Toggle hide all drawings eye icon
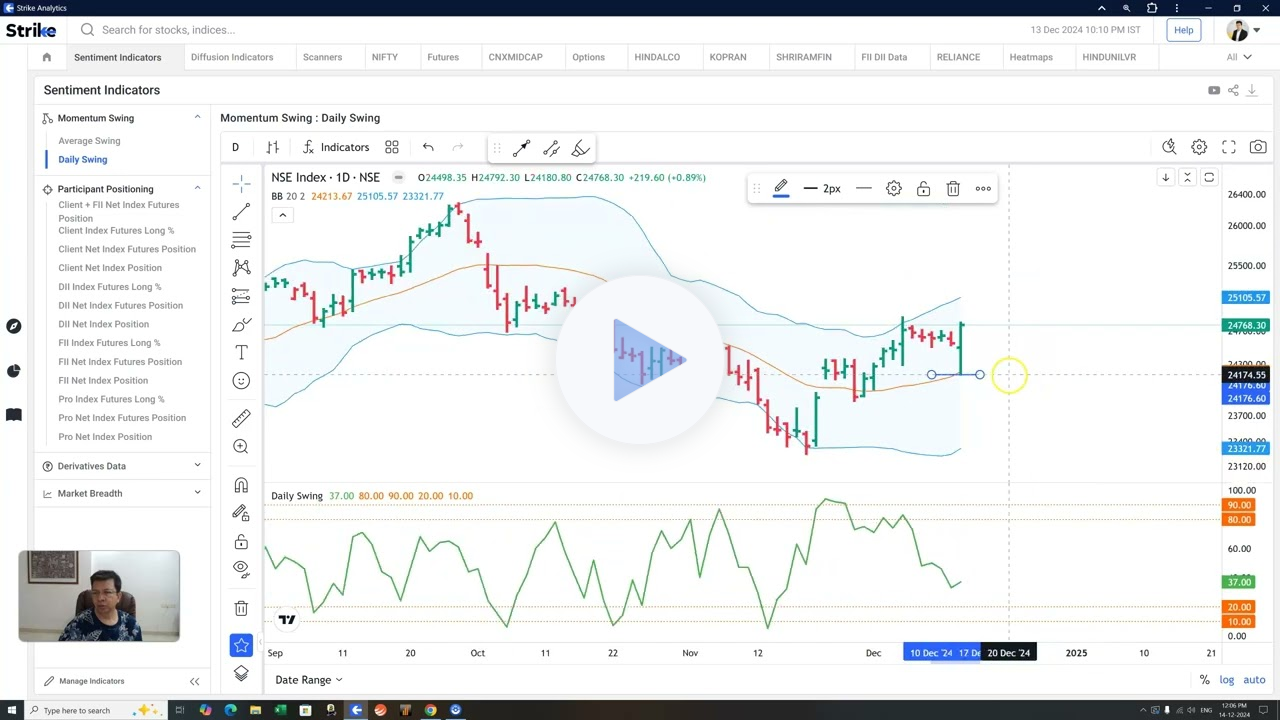The image size is (1280, 720). [241, 569]
